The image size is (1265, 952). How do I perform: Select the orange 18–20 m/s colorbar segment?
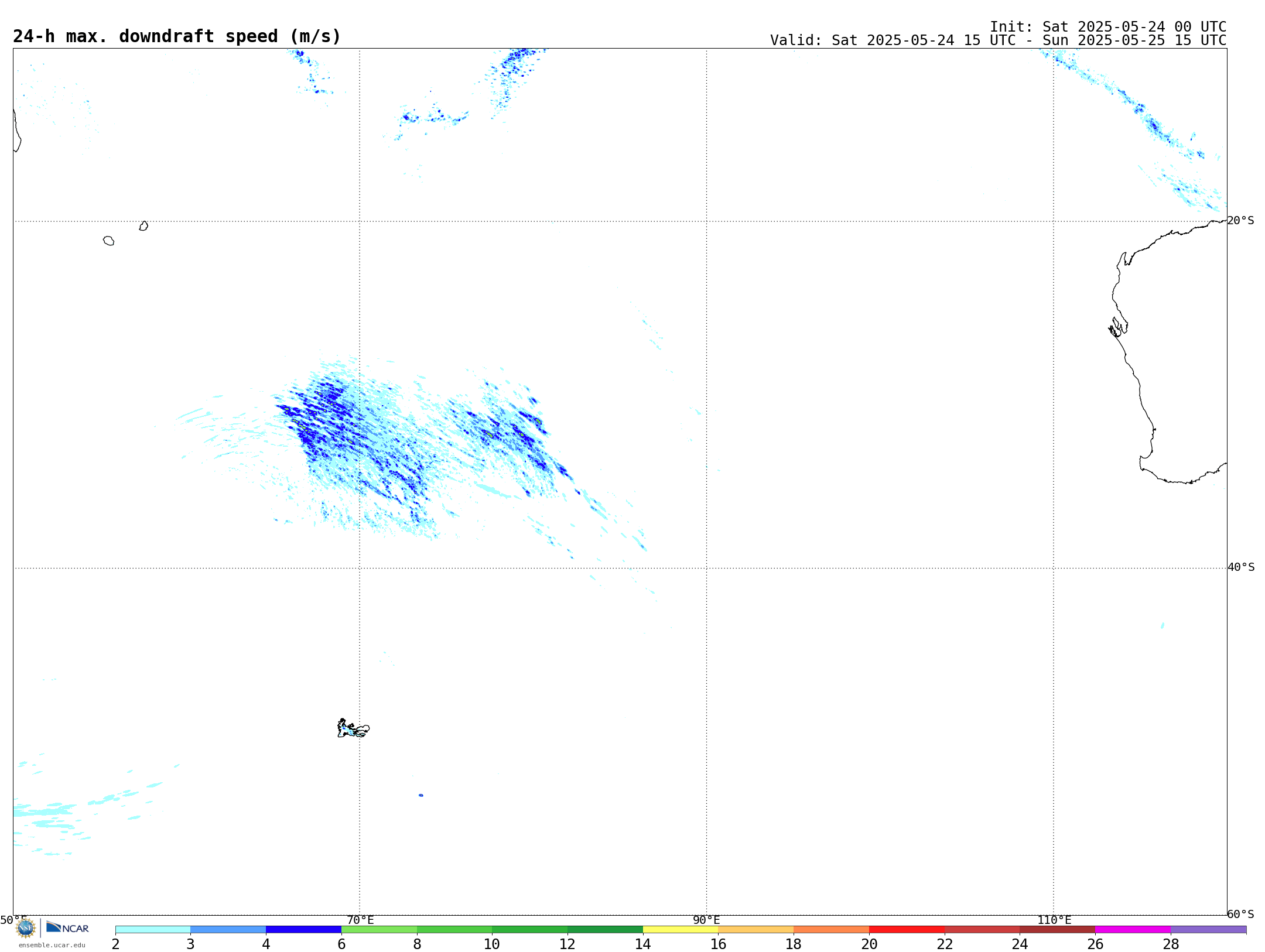coord(832,930)
